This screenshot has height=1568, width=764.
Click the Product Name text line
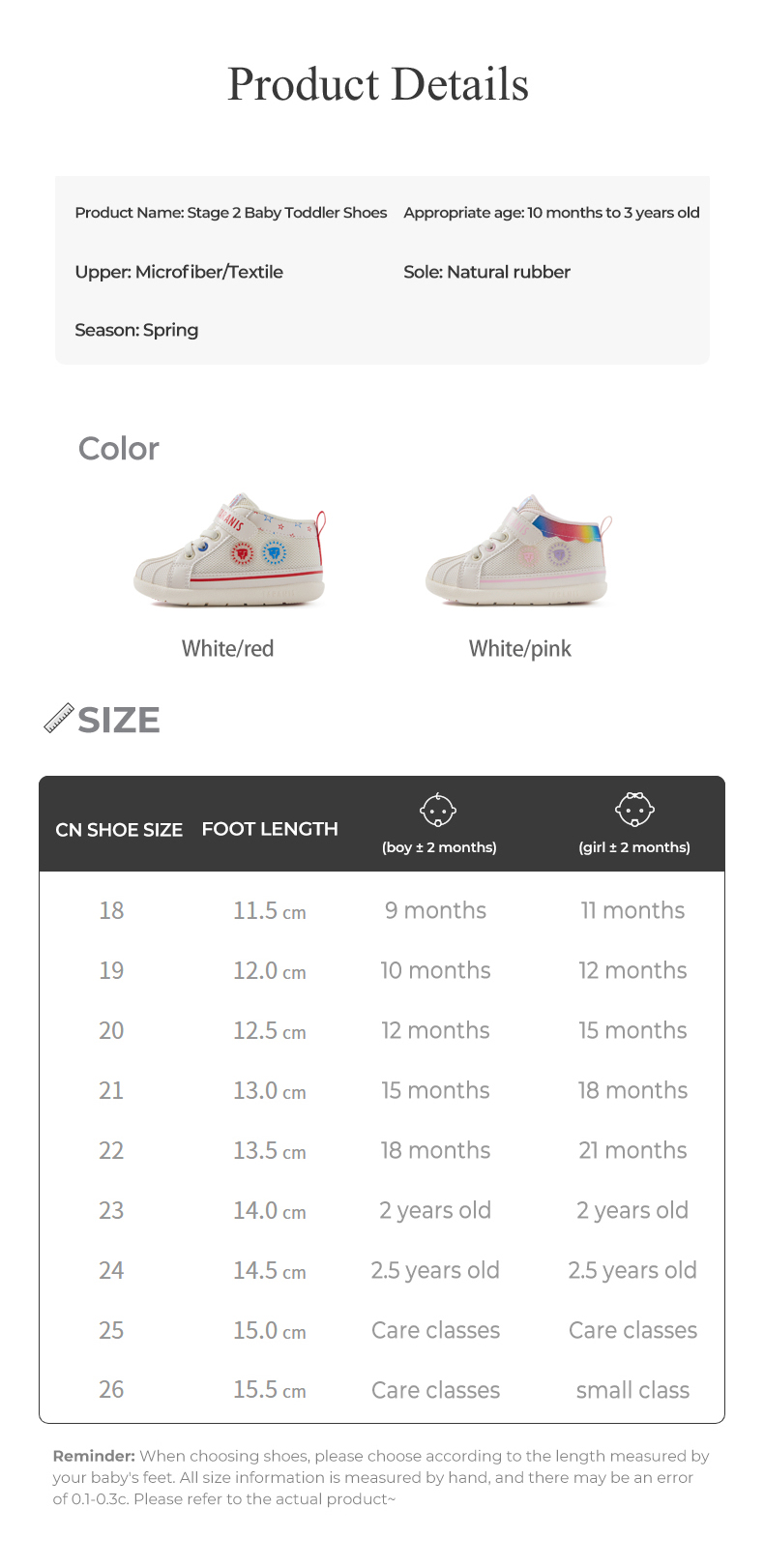[x=231, y=213]
